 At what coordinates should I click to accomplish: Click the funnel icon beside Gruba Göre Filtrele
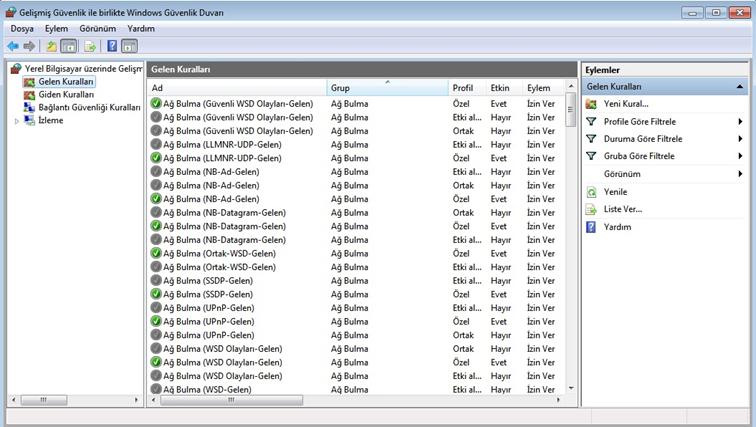(x=591, y=156)
